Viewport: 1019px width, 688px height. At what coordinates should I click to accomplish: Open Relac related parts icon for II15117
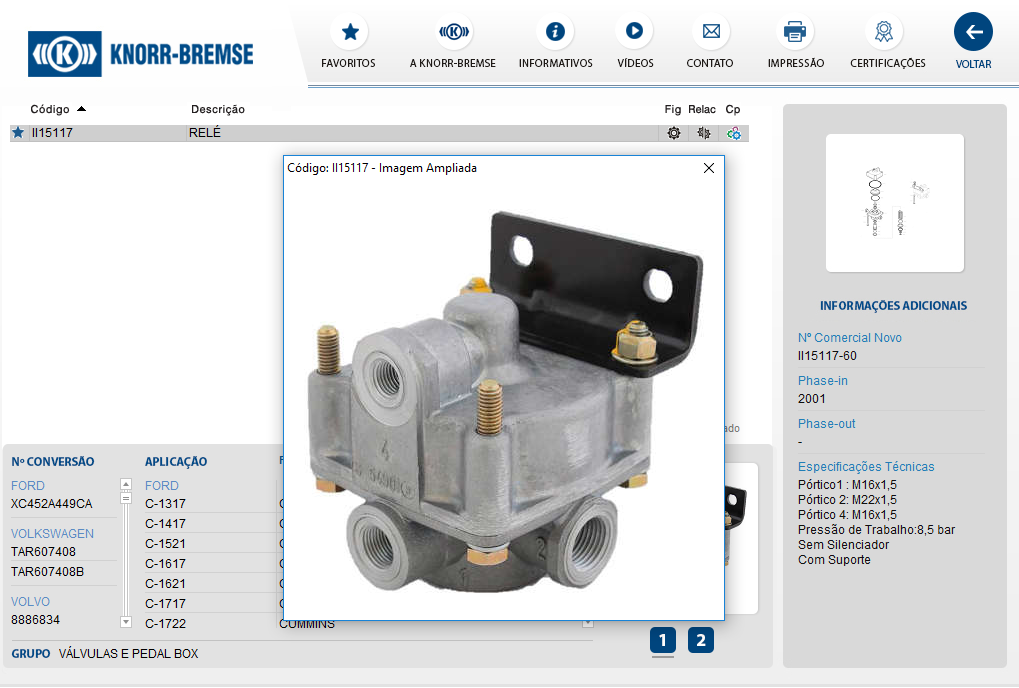703,133
